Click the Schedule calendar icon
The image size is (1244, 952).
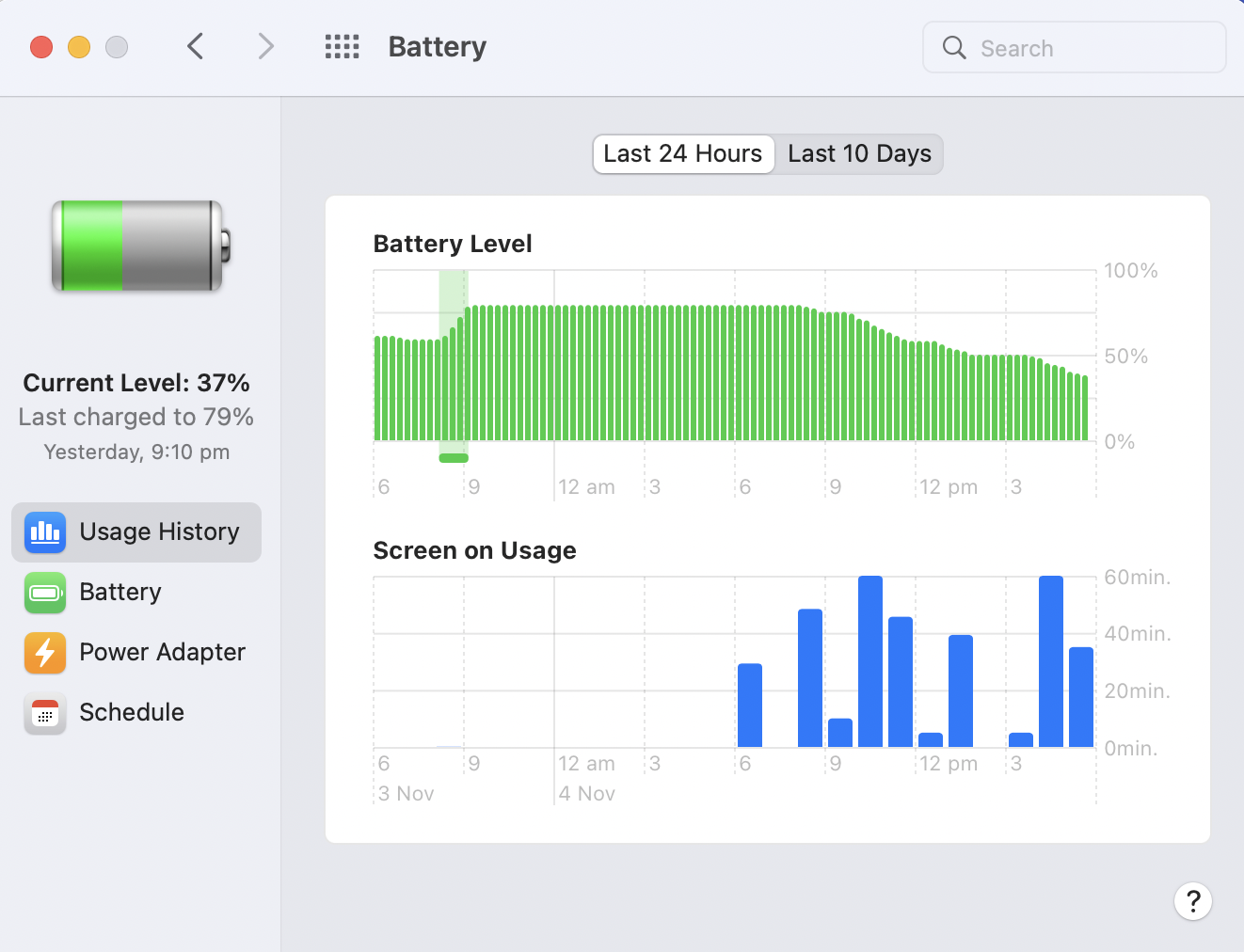click(x=45, y=713)
